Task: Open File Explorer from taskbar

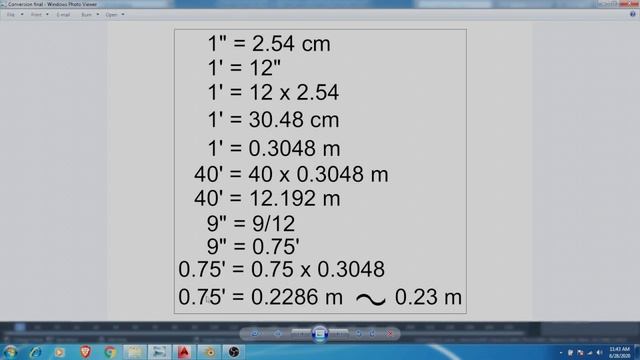Action: [135, 352]
